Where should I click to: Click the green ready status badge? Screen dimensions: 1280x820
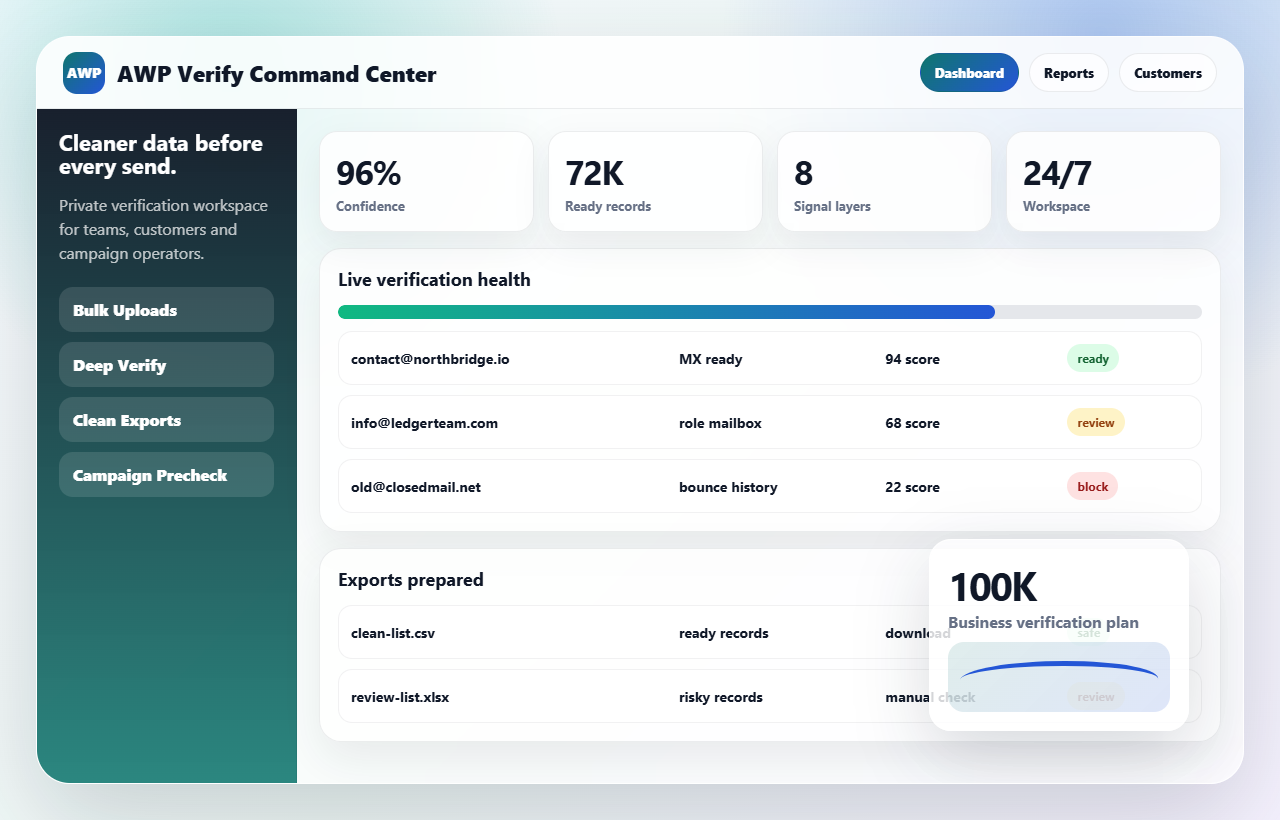click(1093, 358)
